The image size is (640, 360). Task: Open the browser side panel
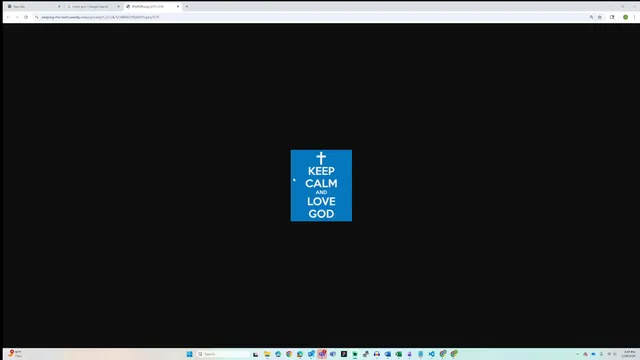coord(612,17)
